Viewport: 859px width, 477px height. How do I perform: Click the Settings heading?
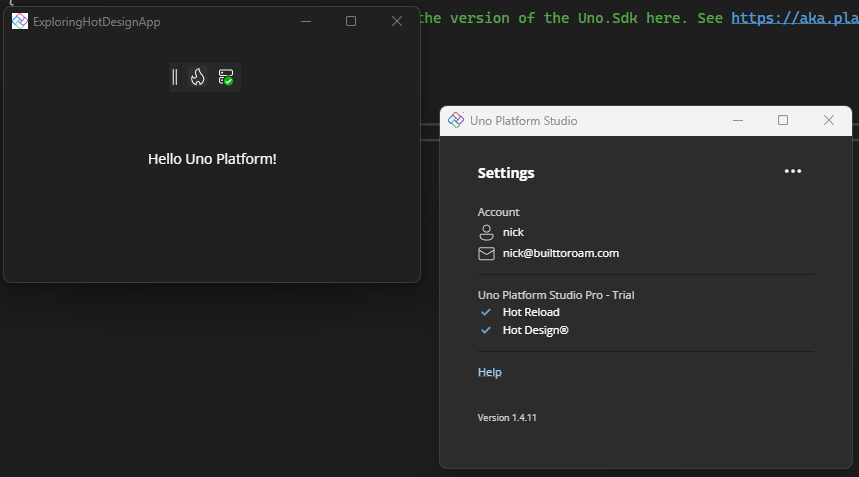coord(506,173)
